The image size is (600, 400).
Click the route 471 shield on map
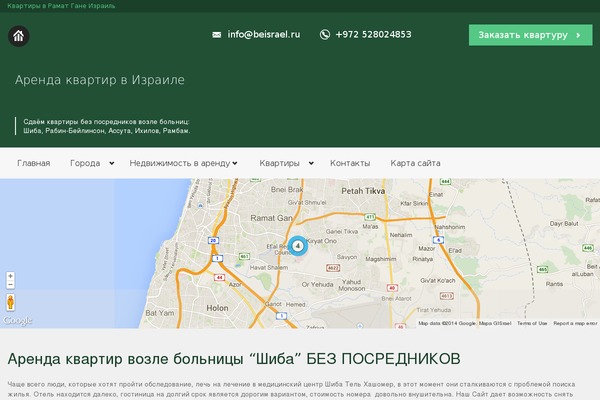coord(370,217)
